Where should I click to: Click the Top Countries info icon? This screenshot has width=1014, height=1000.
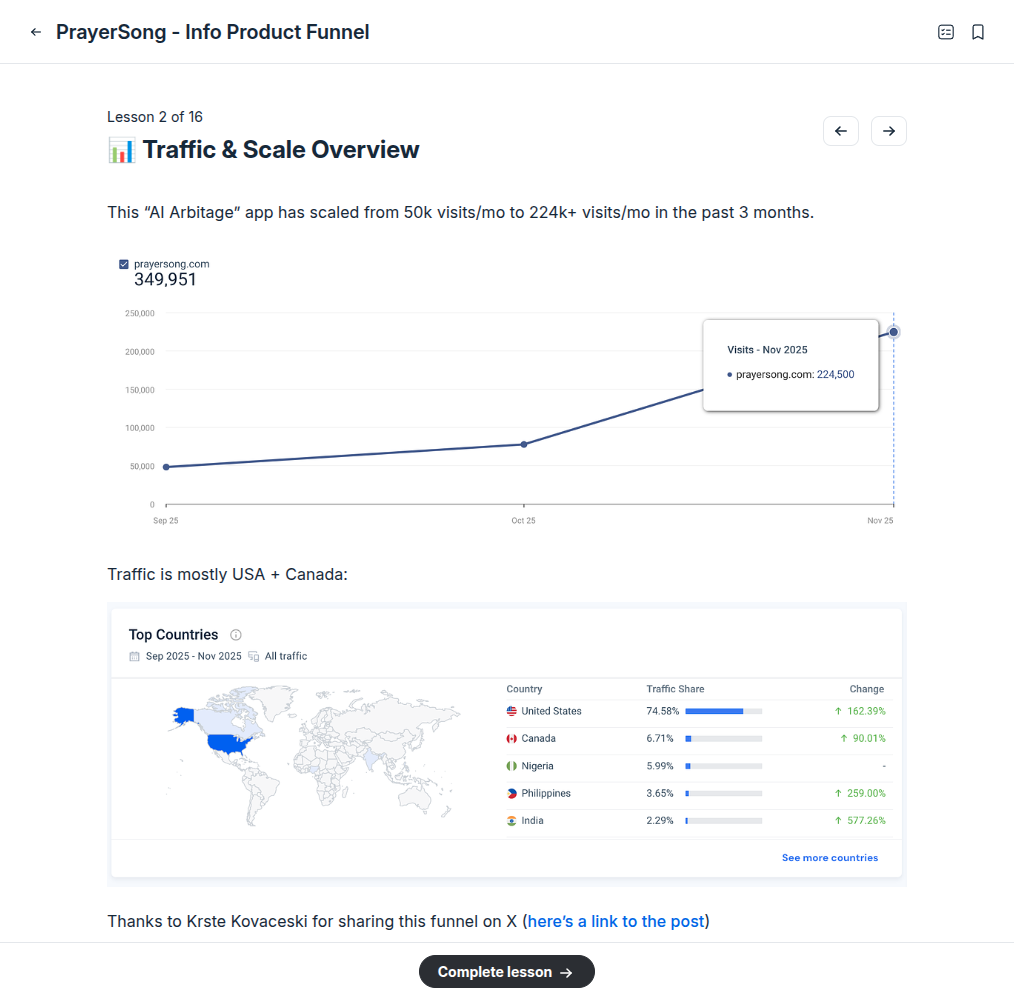click(x=236, y=635)
